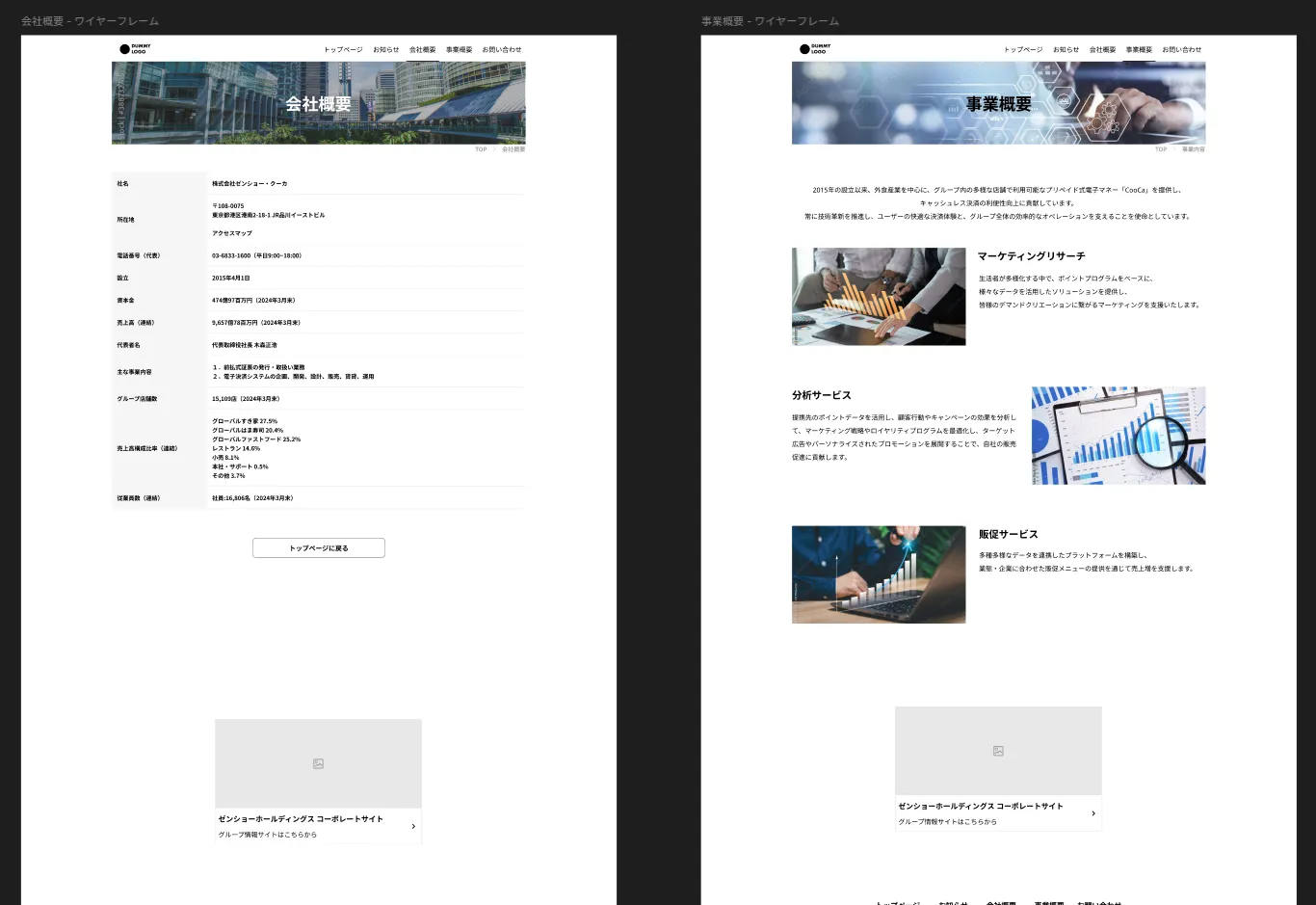Screen dimensions: 1316x905
Task: Click the 設立 table label
Action: tap(122, 278)
